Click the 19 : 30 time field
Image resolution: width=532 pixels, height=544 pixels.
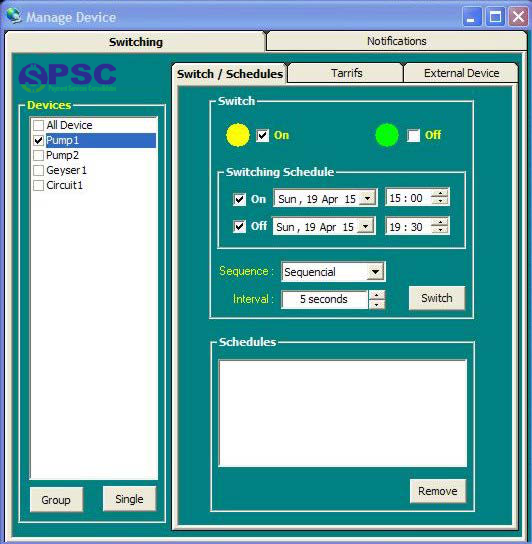click(x=408, y=227)
